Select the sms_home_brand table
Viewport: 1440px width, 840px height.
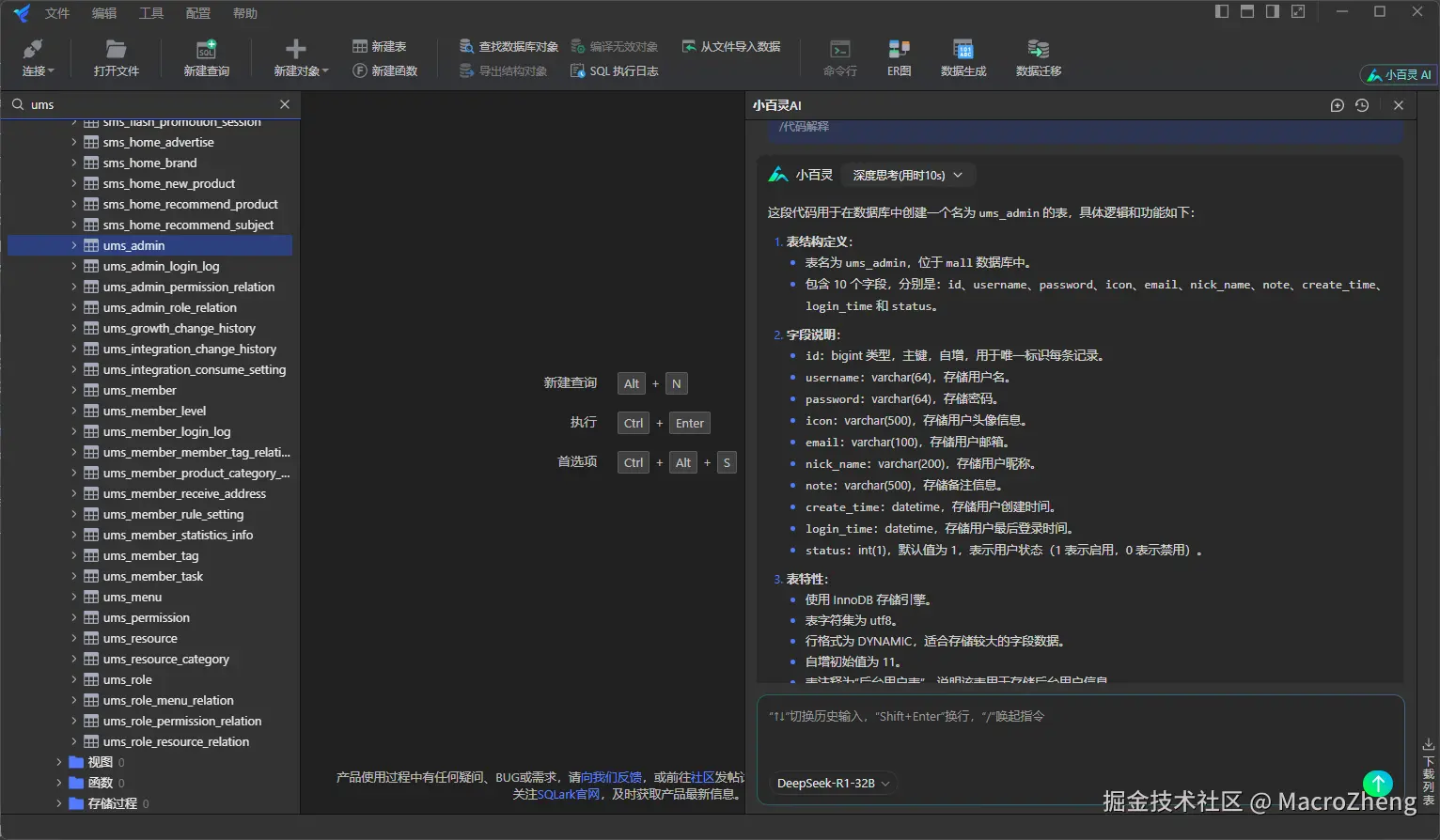pos(149,163)
